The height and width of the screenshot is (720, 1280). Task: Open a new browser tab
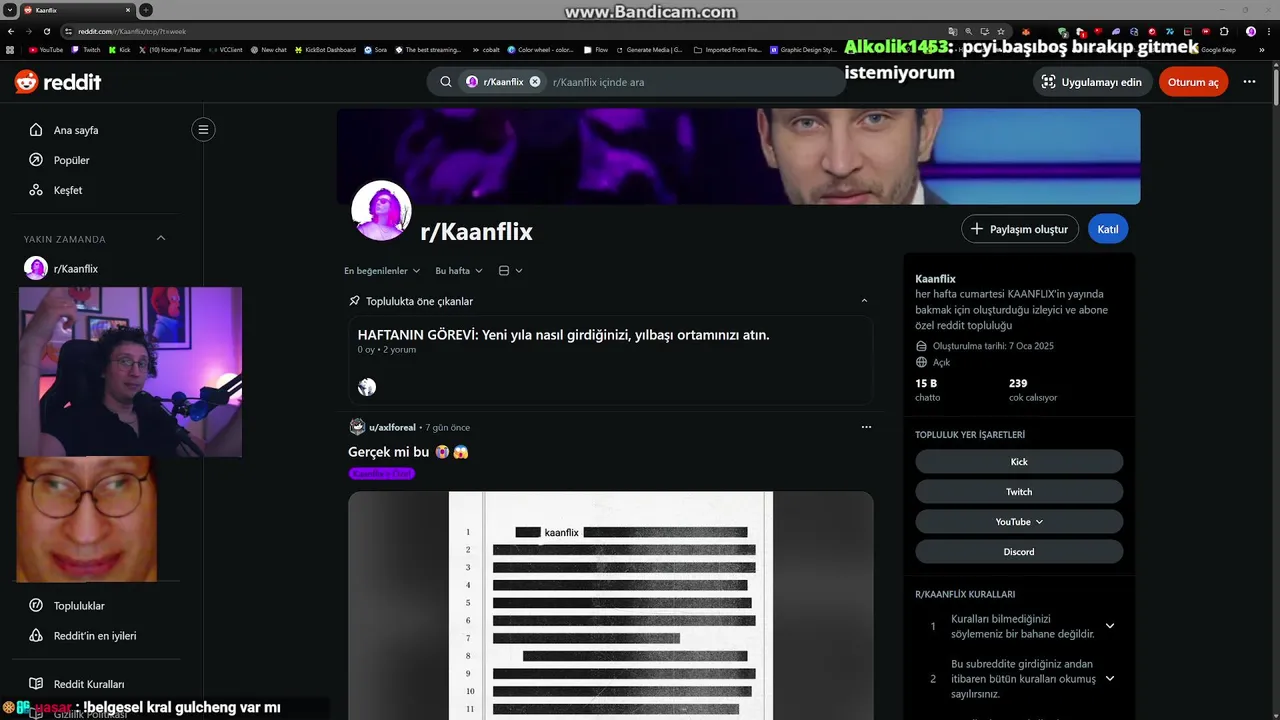pos(146,10)
